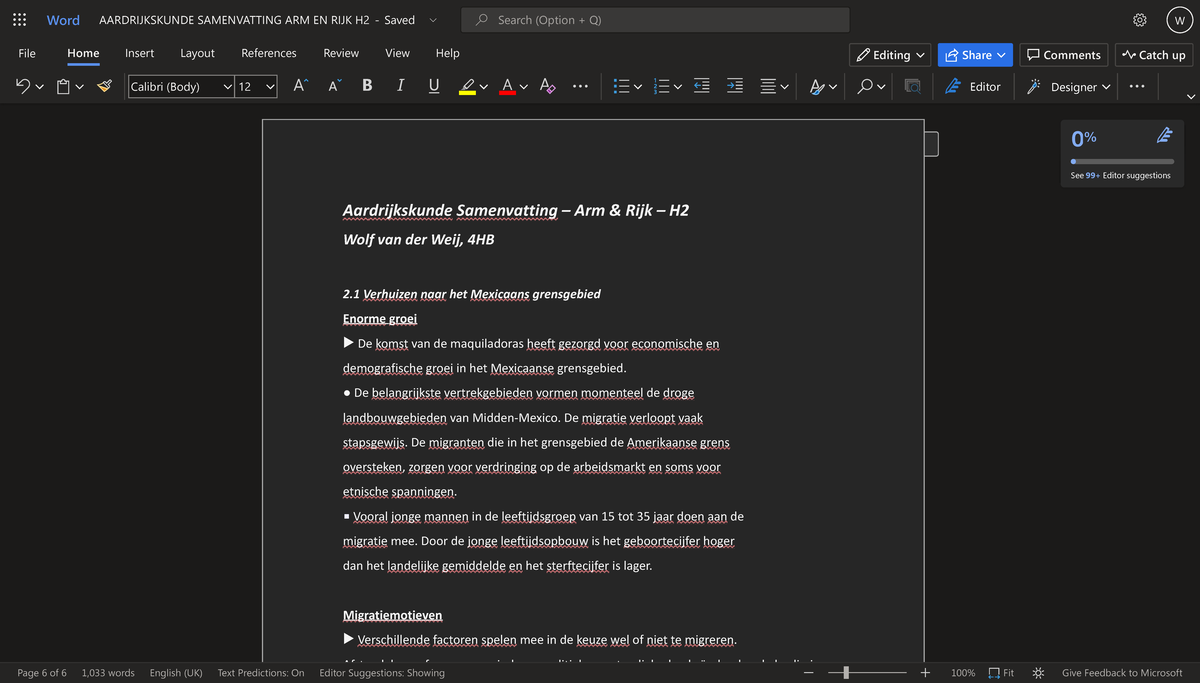This screenshot has height=683, width=1200.
Task: Open the Comments pane
Action: point(1064,55)
